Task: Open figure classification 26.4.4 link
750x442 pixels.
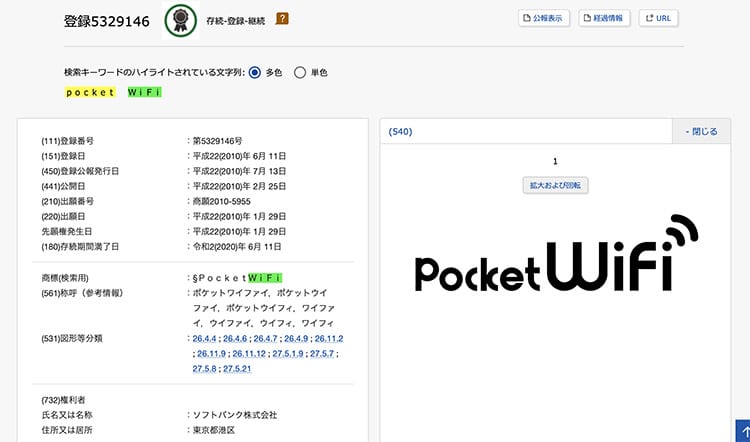Action: (x=204, y=339)
